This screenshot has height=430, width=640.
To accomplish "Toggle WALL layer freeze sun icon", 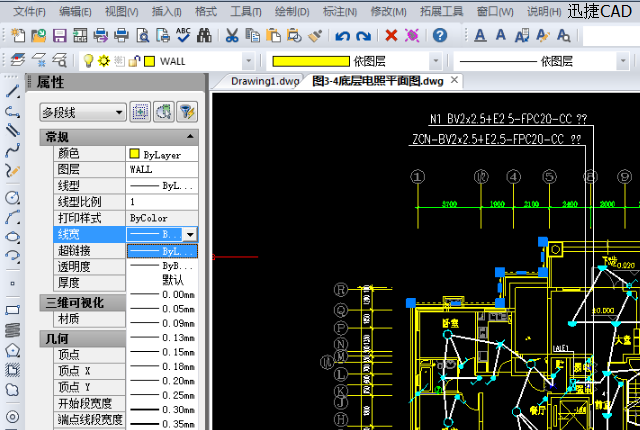I will 104,61.
